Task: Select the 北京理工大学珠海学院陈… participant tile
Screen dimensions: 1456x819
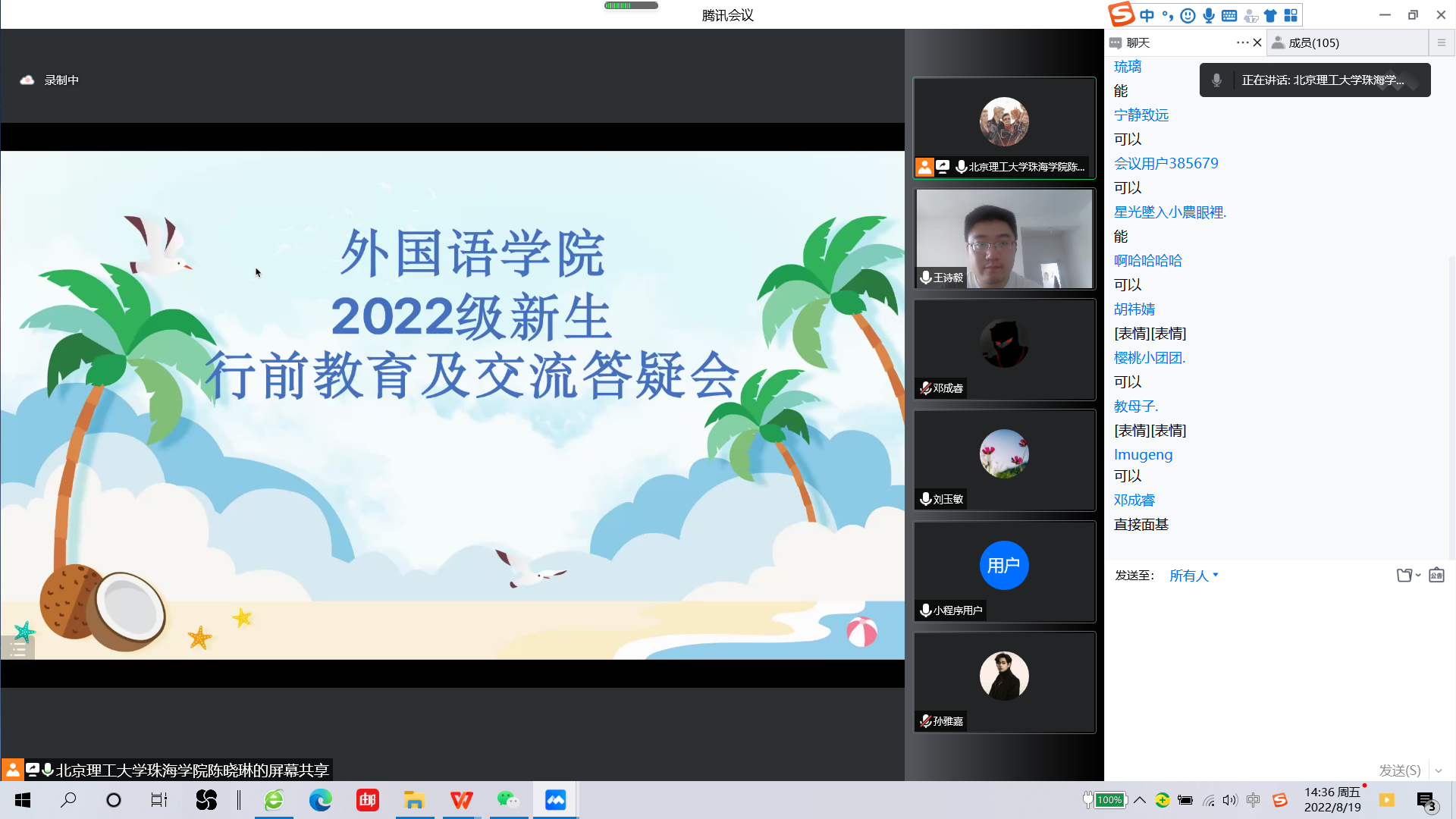Action: [1004, 128]
